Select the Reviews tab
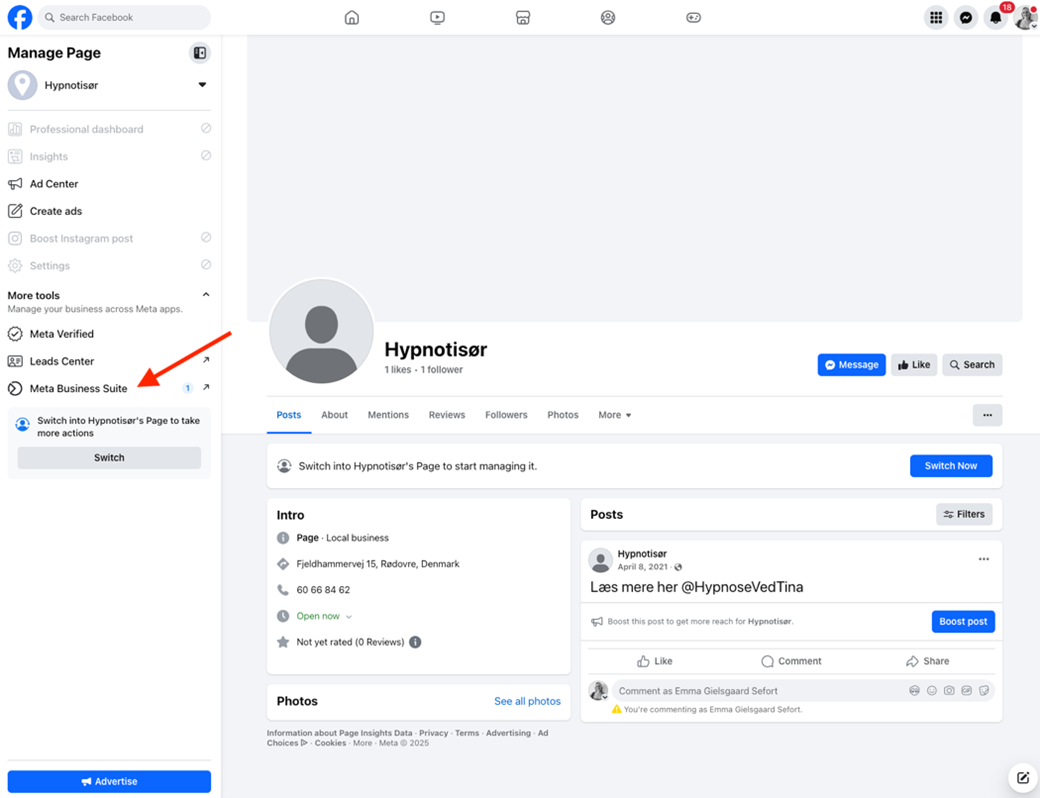 click(447, 415)
